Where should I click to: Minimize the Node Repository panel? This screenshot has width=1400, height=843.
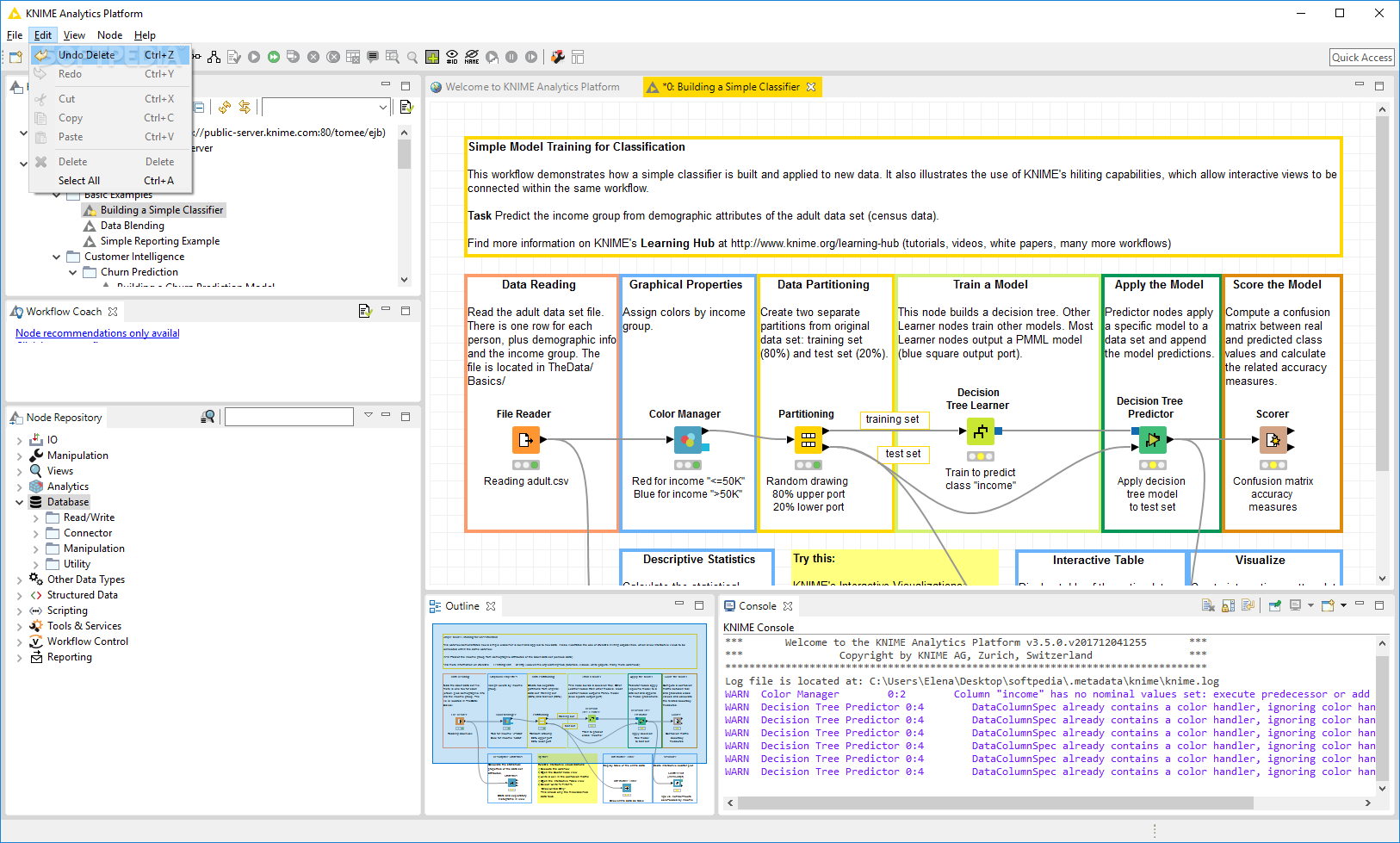[x=386, y=415]
